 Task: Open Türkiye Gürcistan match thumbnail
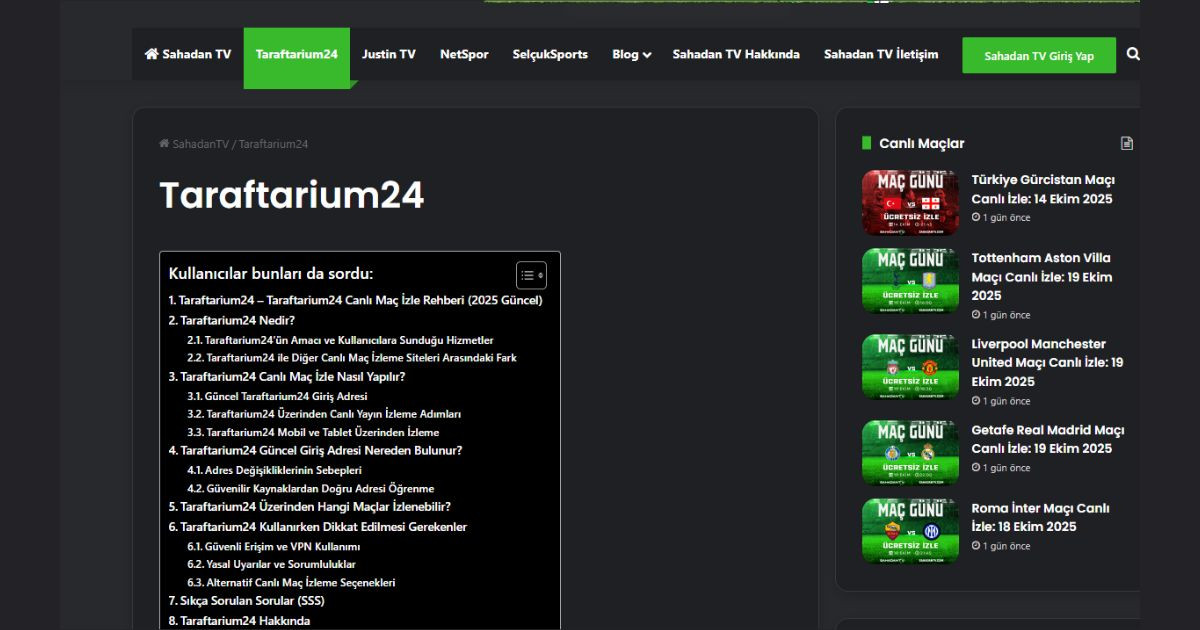pyautogui.click(x=910, y=202)
